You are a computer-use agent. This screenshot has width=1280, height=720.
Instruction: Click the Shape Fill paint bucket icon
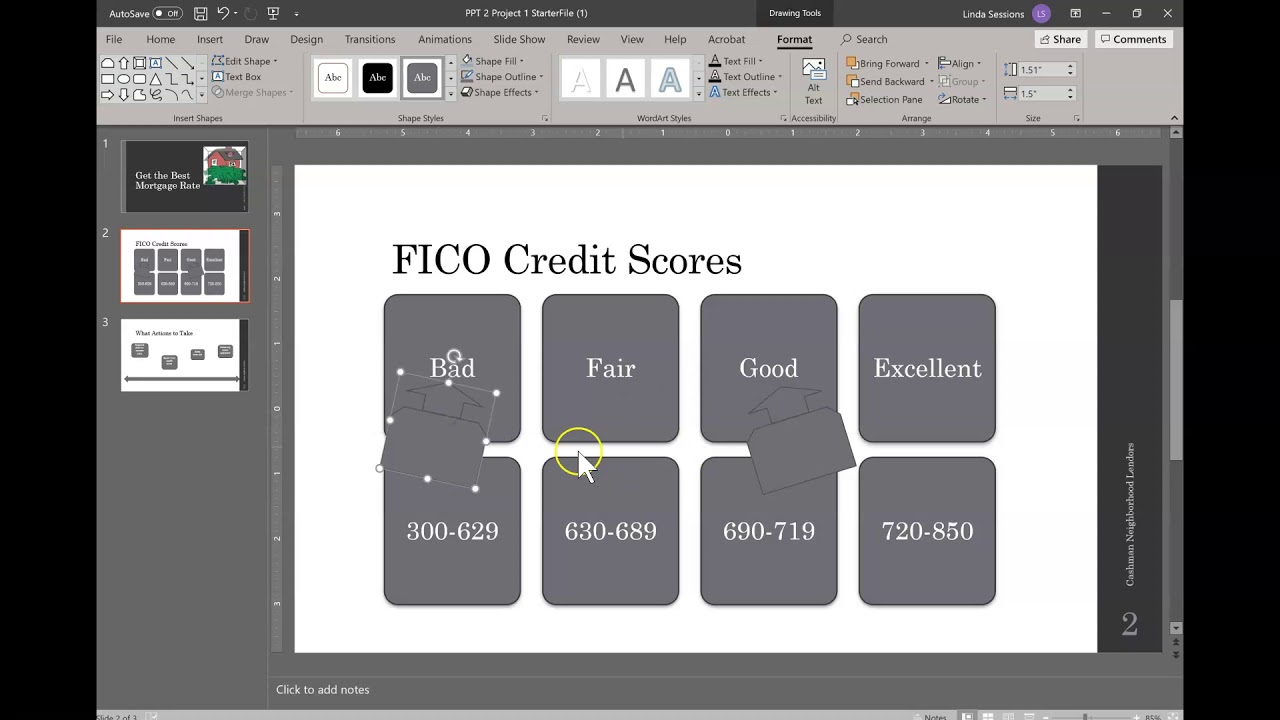click(x=467, y=61)
